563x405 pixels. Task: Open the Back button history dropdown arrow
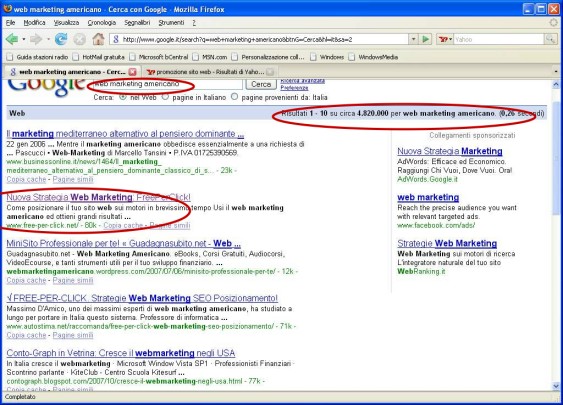(24, 39)
